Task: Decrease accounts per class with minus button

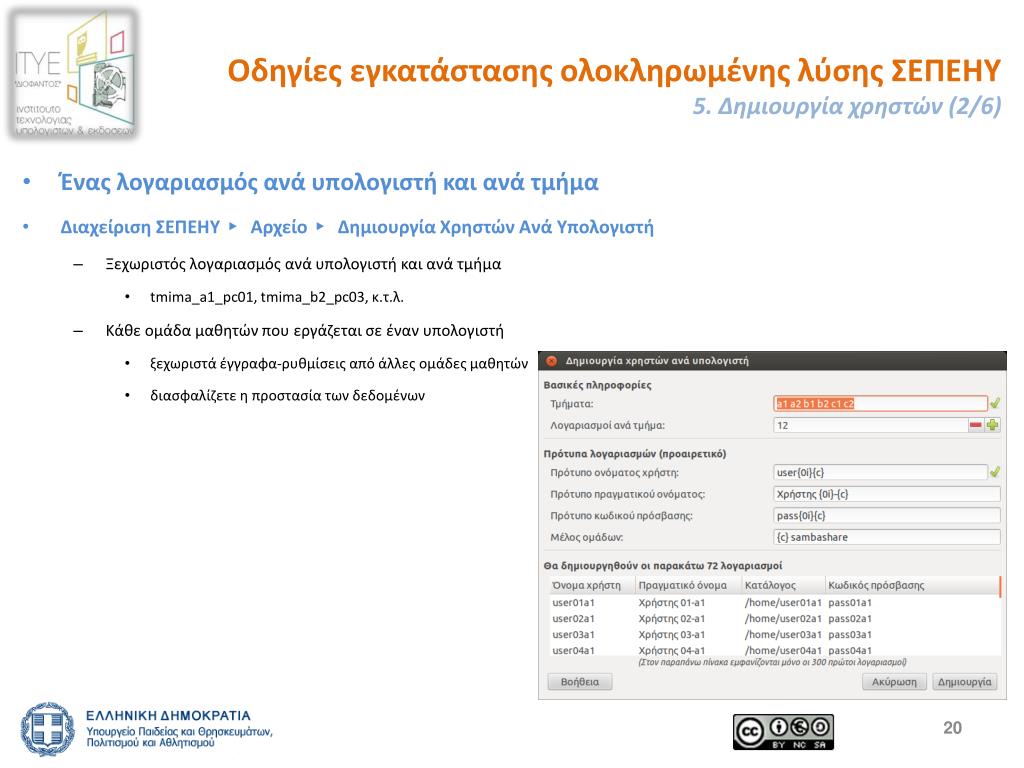Action: point(976,425)
